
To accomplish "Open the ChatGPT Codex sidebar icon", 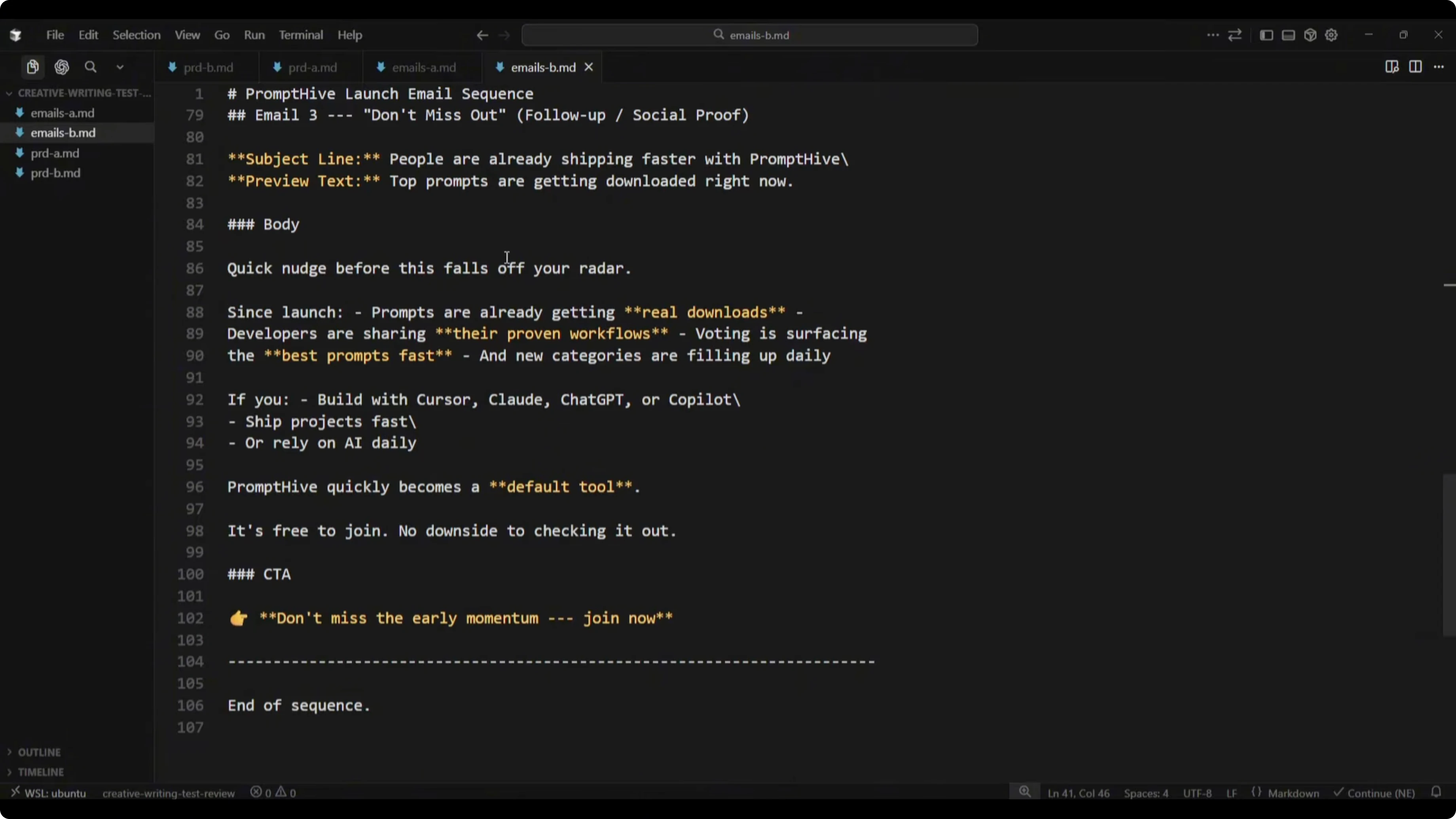I will [62, 67].
